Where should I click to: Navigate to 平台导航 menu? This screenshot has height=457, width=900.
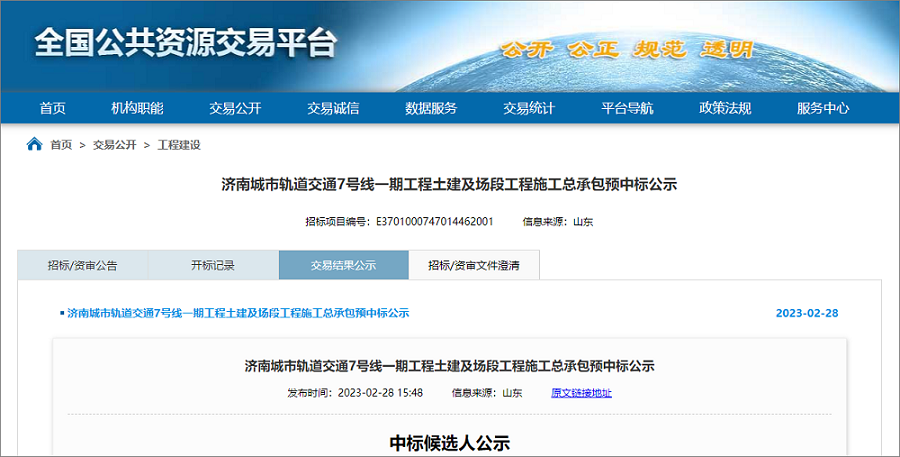627,108
